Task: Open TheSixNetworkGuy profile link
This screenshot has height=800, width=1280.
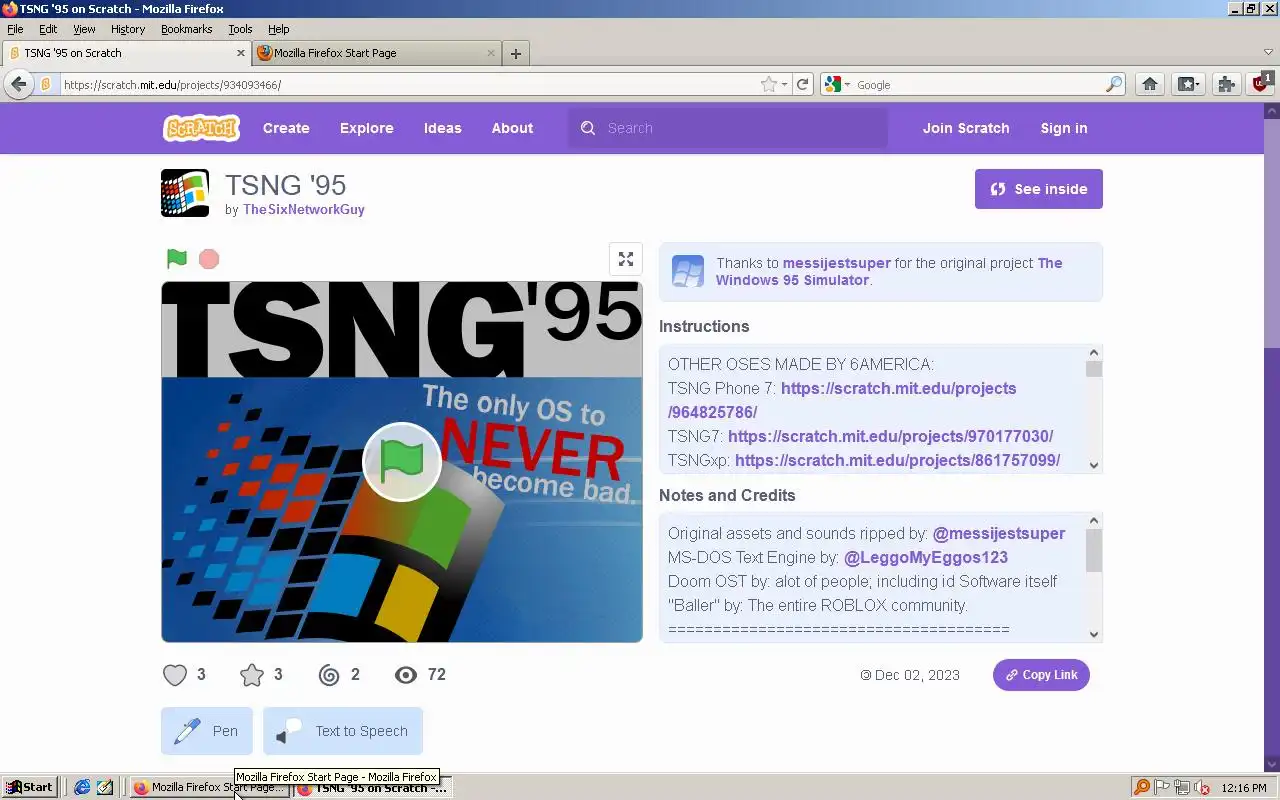Action: click(304, 210)
